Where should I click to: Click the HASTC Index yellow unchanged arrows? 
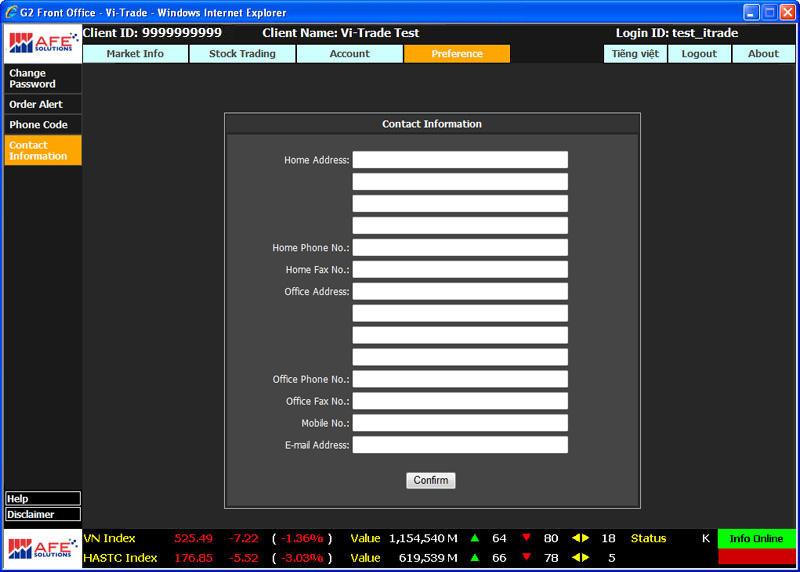point(581,557)
